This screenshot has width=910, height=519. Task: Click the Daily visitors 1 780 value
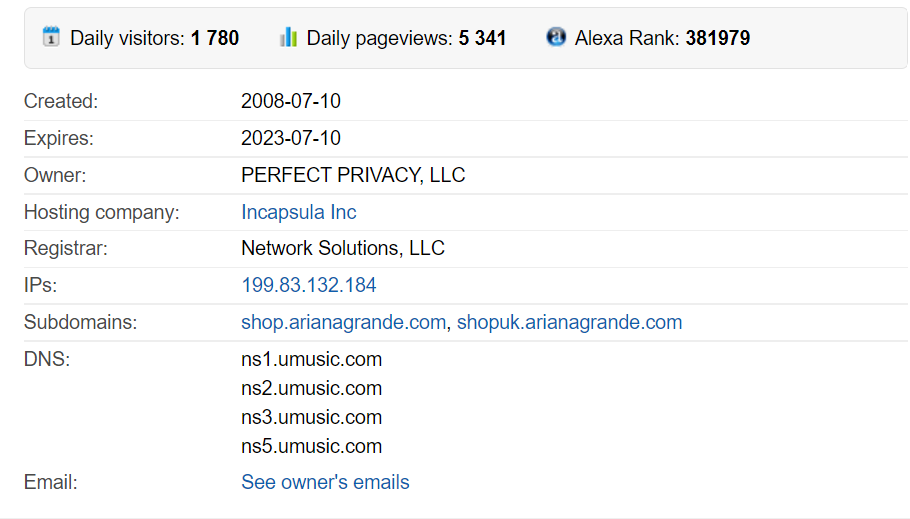coord(215,38)
